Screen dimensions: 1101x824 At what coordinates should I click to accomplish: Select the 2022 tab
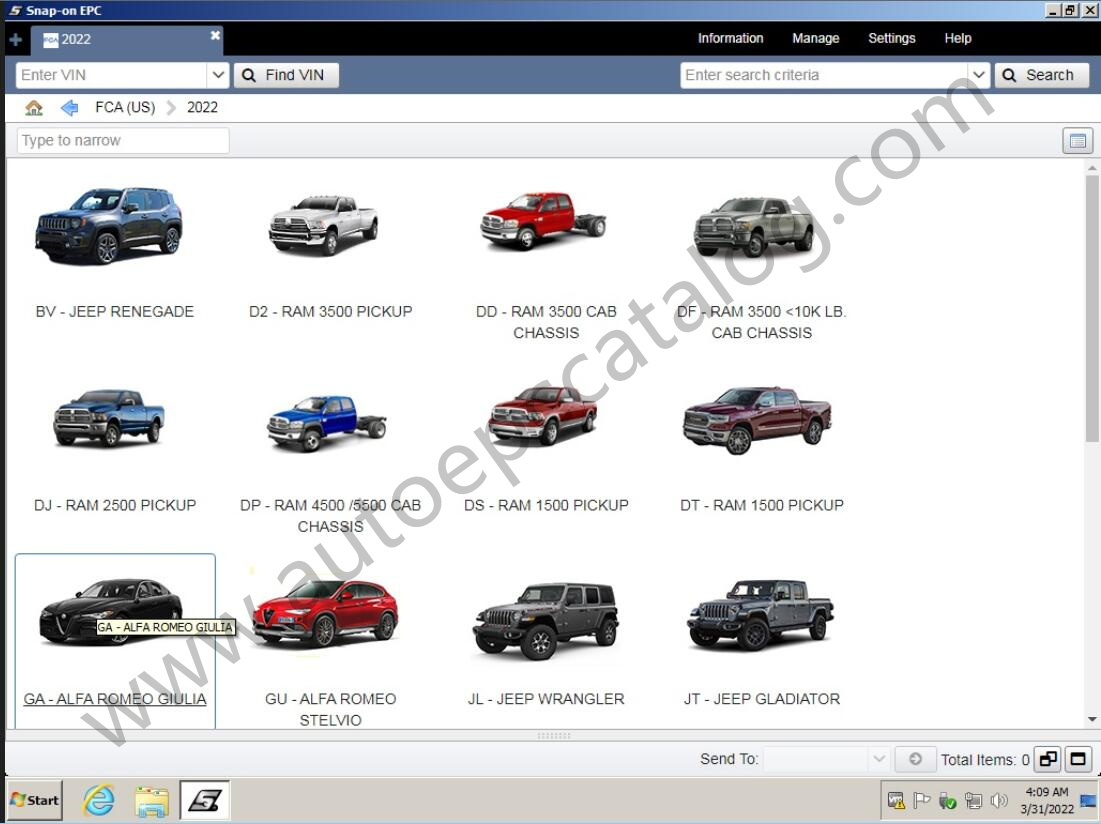pyautogui.click(x=126, y=40)
